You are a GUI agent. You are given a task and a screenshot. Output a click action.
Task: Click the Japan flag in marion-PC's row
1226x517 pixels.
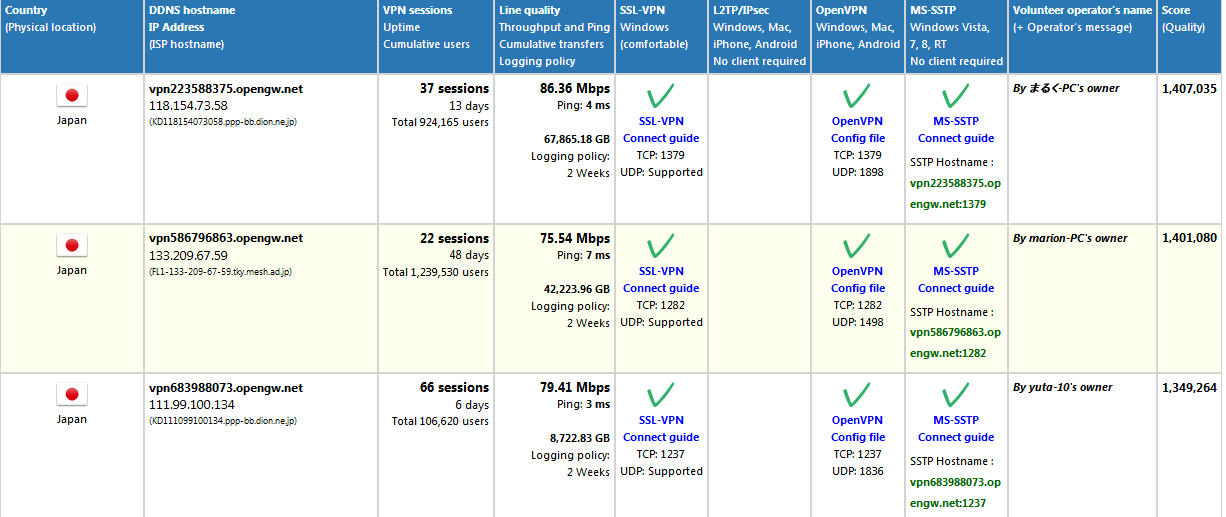click(x=71, y=246)
